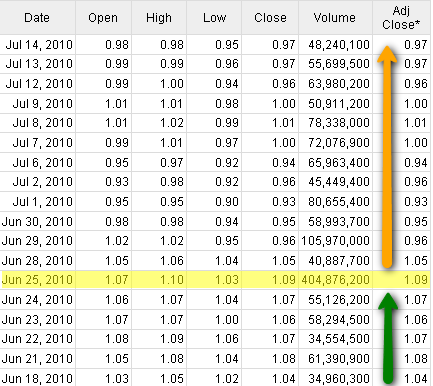This screenshot has width=433, height=386.
Task: Select the Jul 14, 2010 date cell
Action: click(x=39, y=45)
